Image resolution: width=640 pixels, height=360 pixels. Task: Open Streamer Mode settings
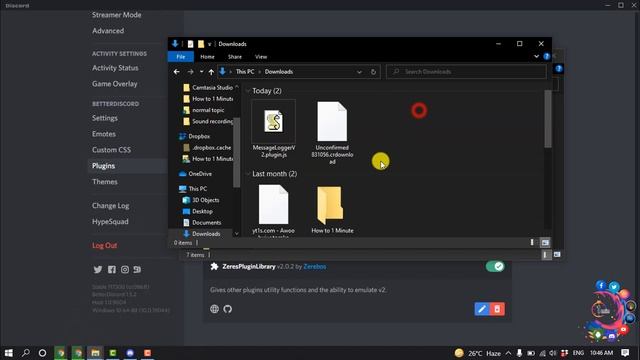117,15
